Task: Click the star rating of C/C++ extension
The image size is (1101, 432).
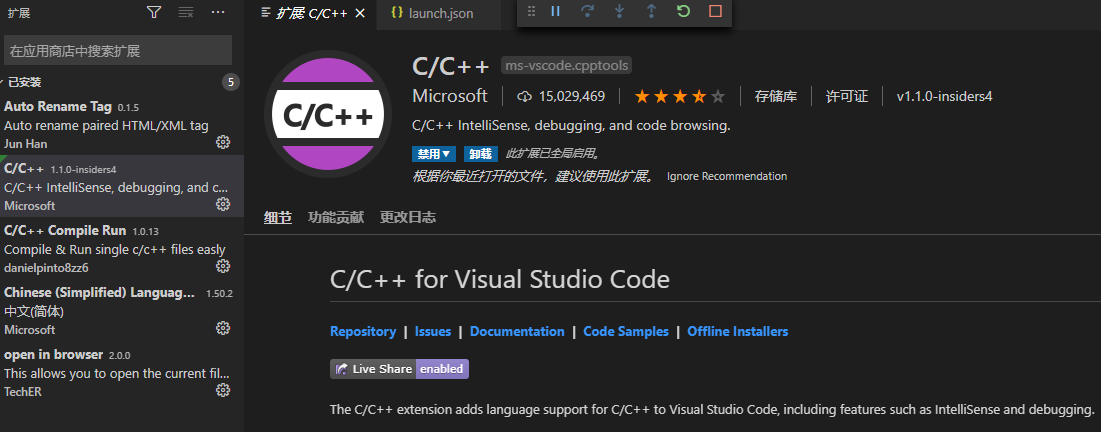Action: tap(679, 97)
